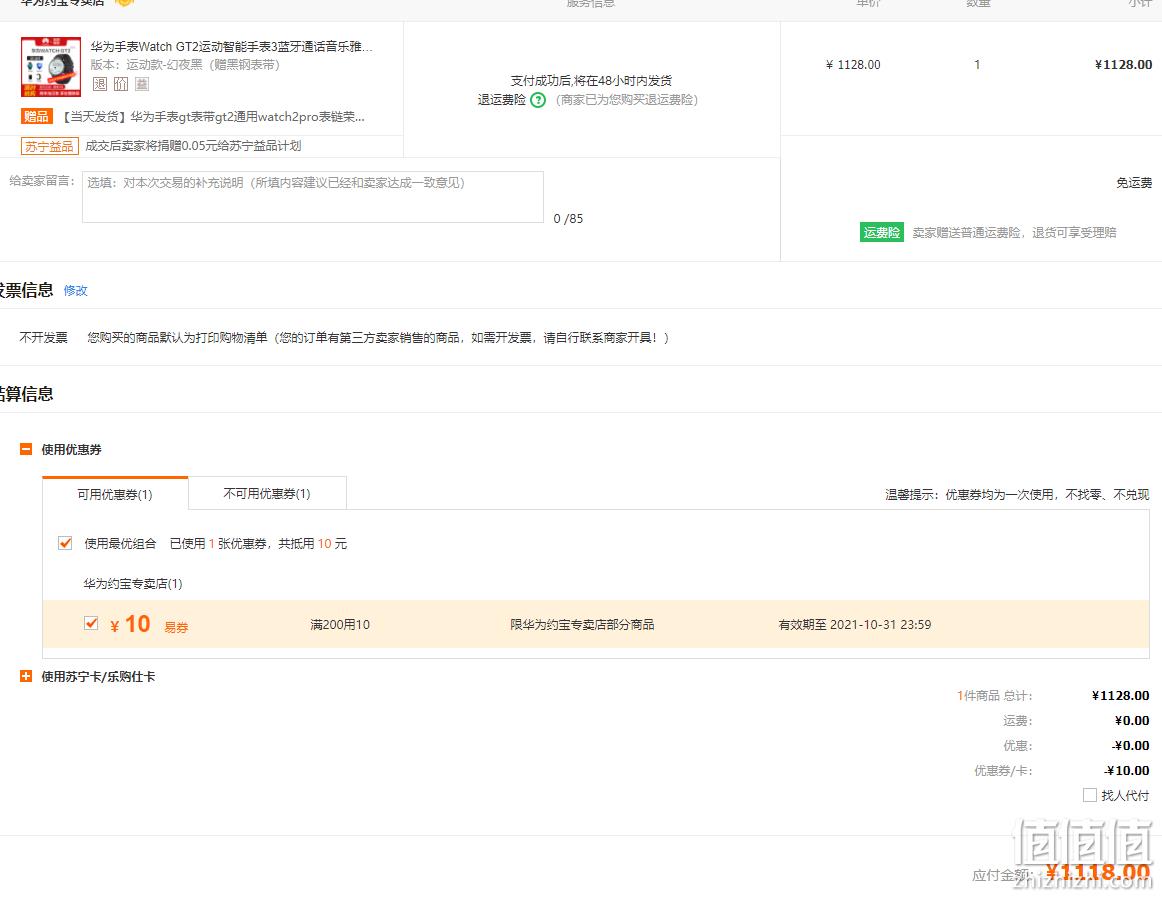Click the 退 return service icon

[x=100, y=84]
